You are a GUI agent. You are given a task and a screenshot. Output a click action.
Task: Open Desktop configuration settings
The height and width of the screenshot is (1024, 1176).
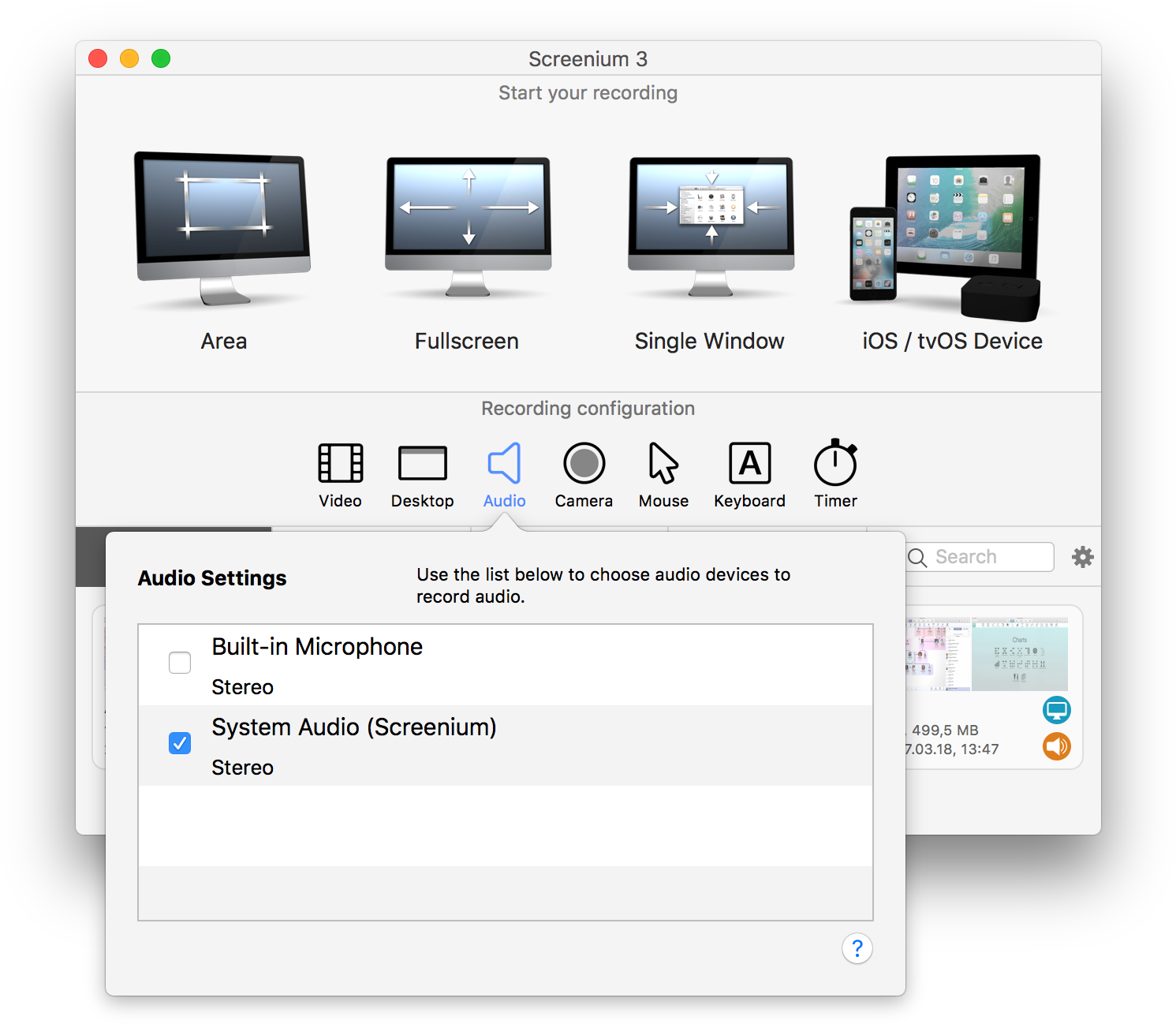pyautogui.click(x=422, y=476)
